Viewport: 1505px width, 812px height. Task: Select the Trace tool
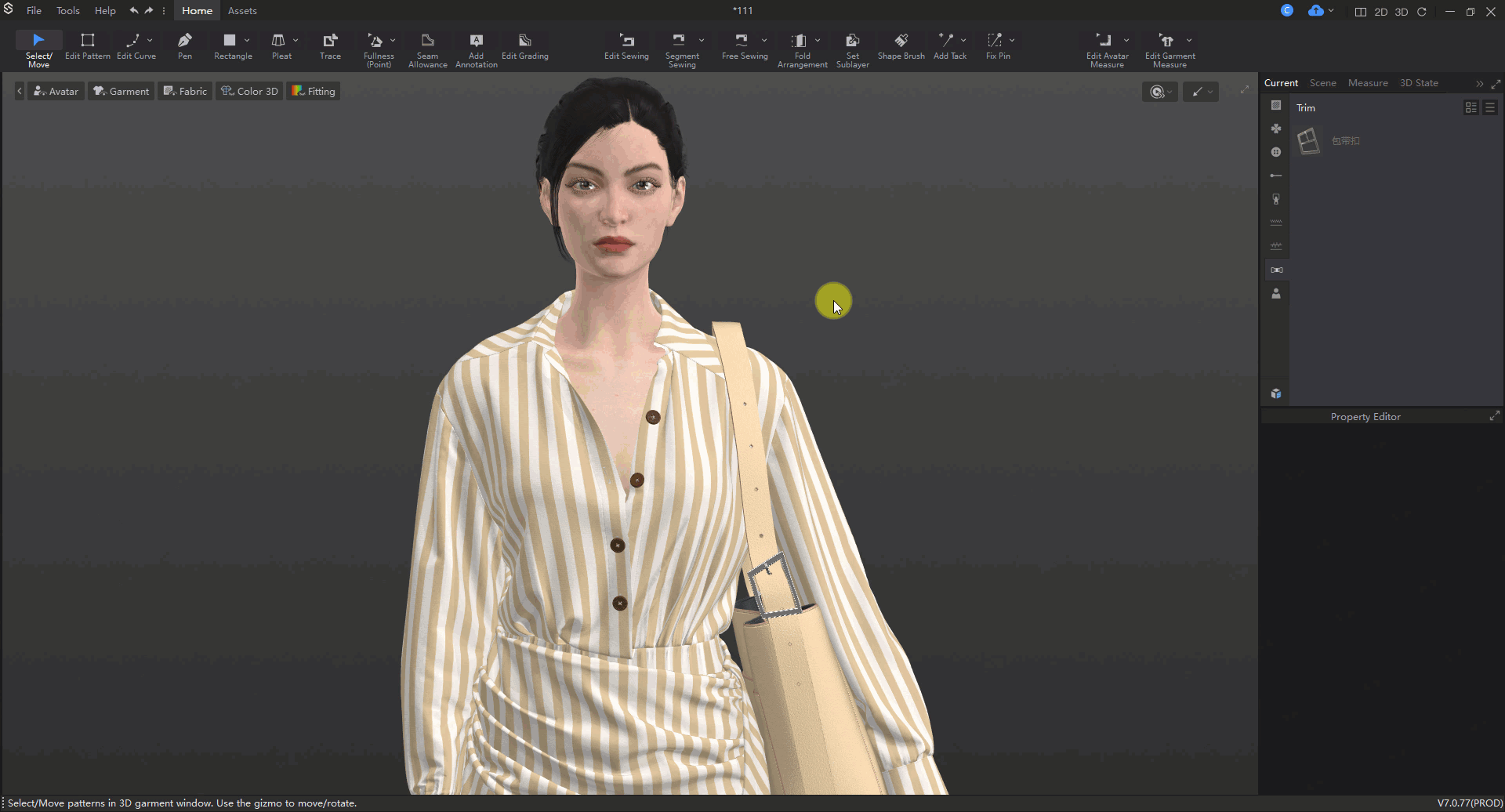[330, 46]
